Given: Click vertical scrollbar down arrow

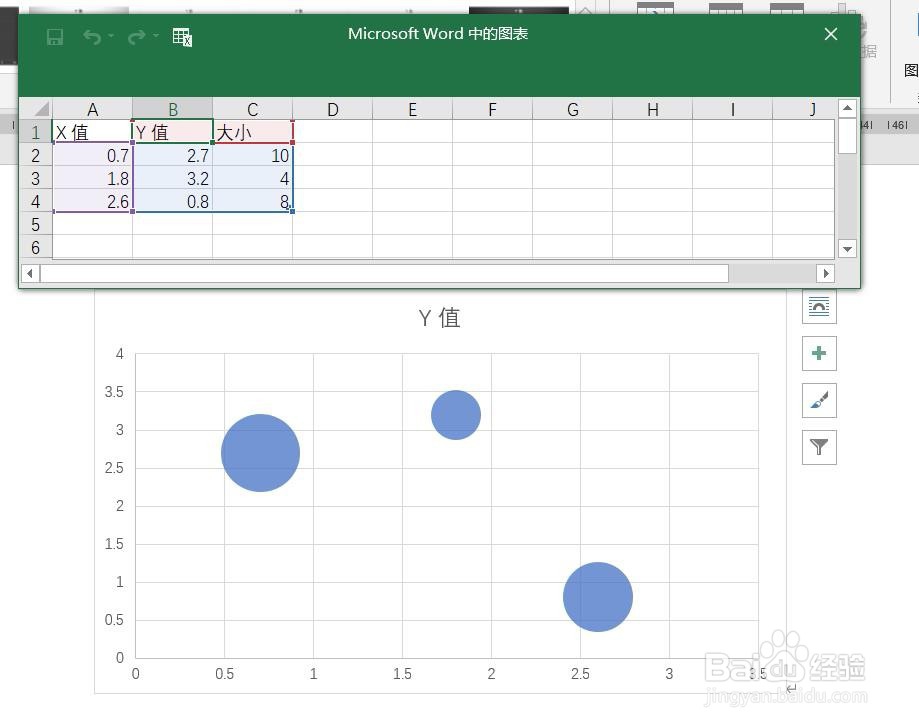Looking at the screenshot, I should pos(847,249).
